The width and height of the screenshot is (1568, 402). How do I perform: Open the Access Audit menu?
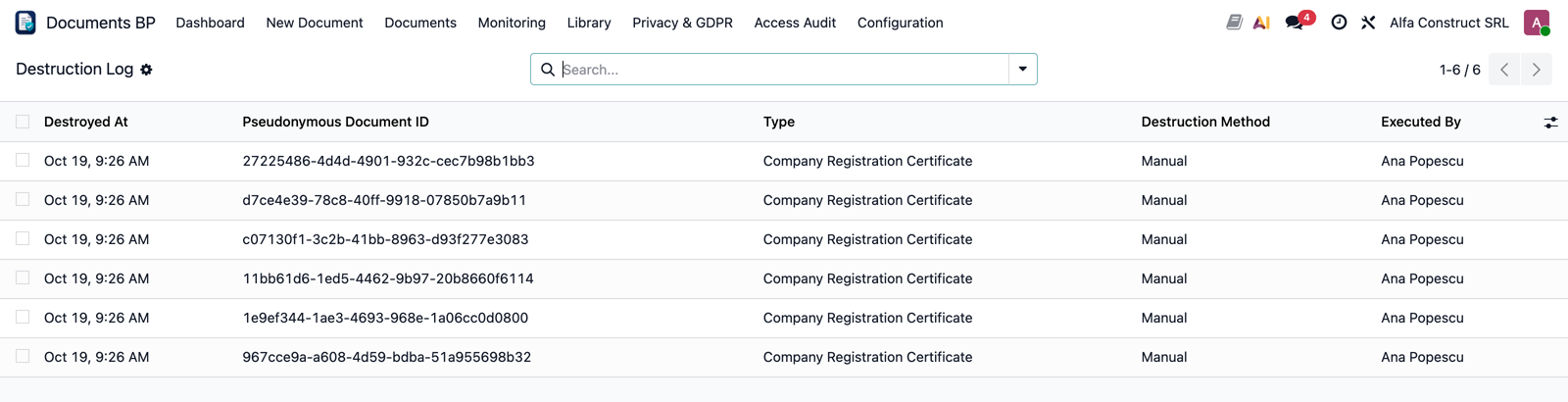click(x=795, y=23)
